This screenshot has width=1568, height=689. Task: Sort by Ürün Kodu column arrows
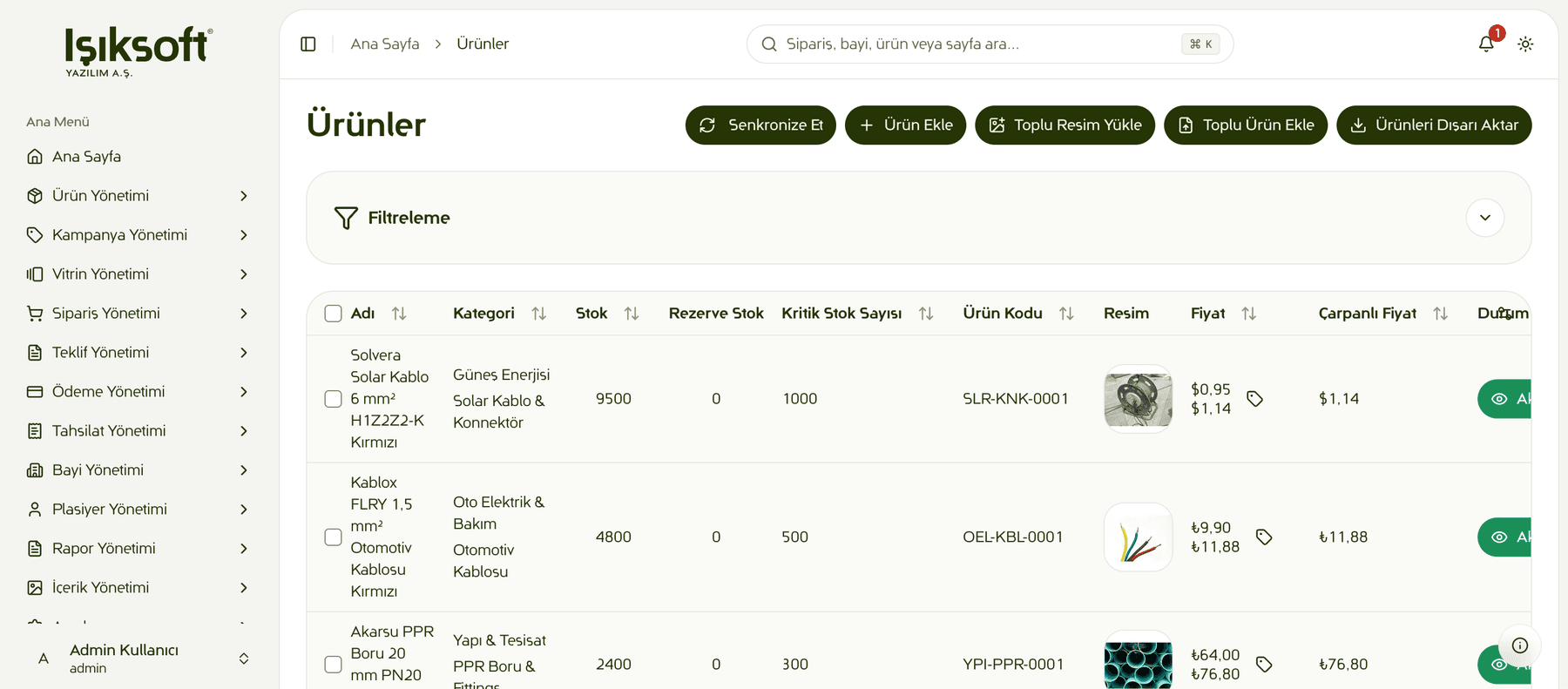tap(1066, 314)
